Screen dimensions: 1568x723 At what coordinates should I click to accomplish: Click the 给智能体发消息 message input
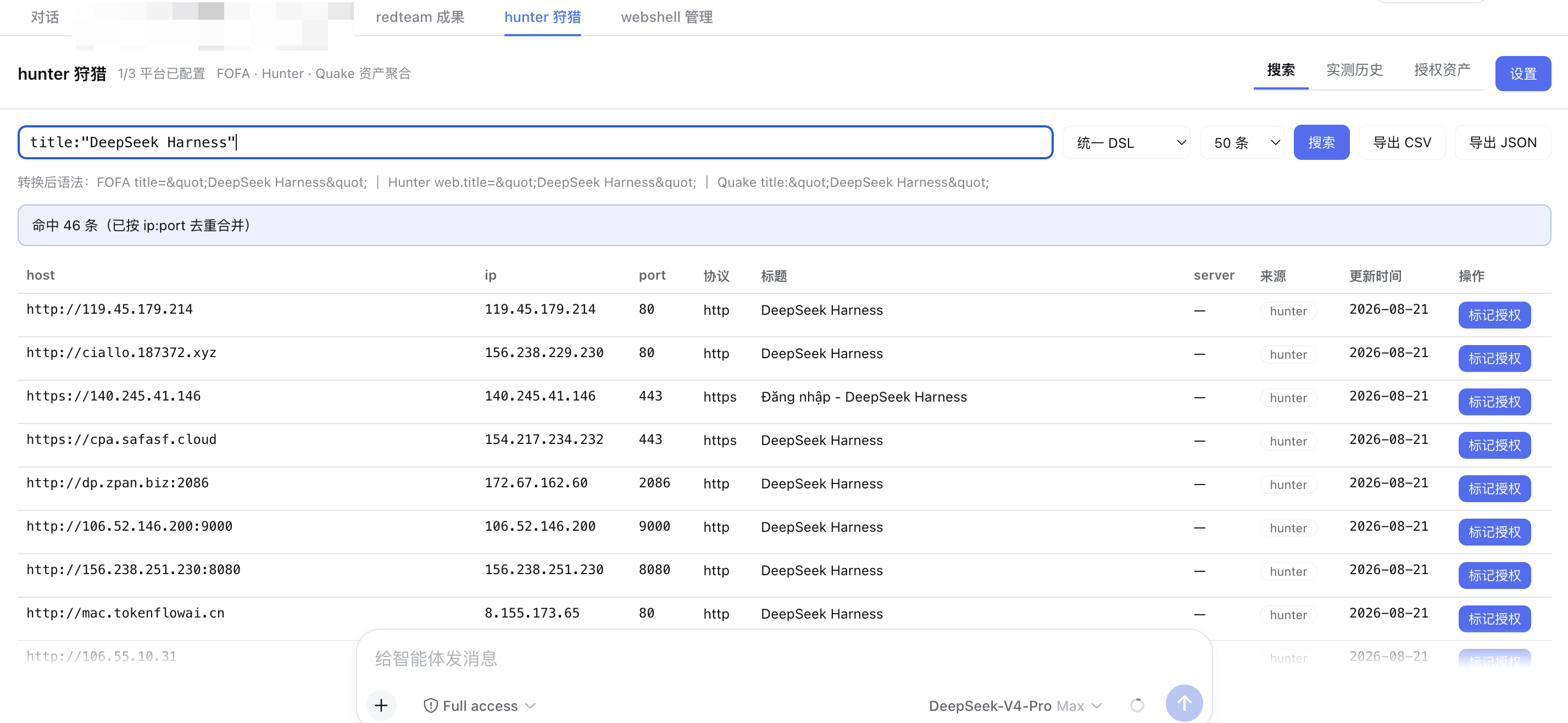(x=784, y=659)
